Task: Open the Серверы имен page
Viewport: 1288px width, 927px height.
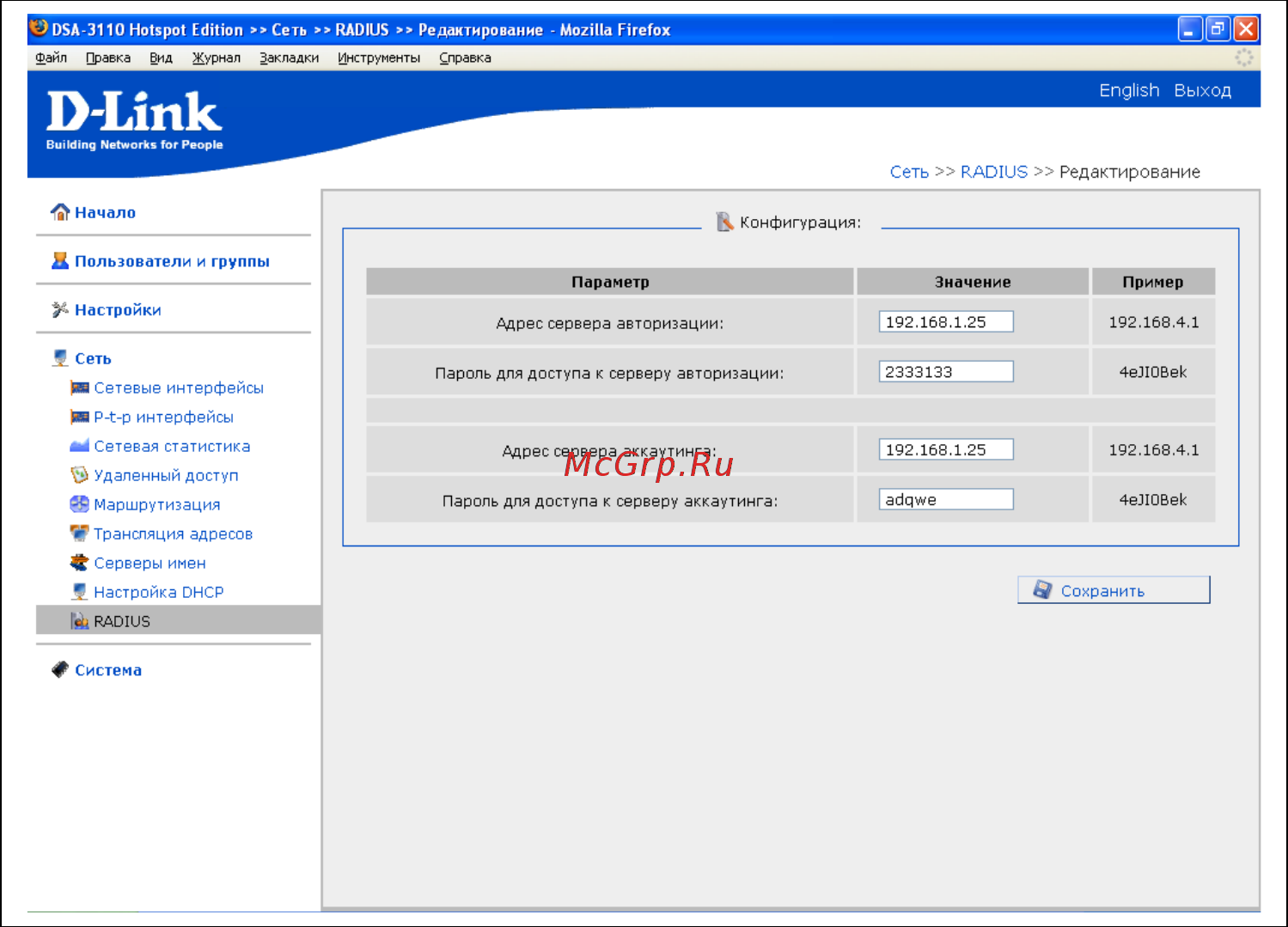Action: (150, 564)
